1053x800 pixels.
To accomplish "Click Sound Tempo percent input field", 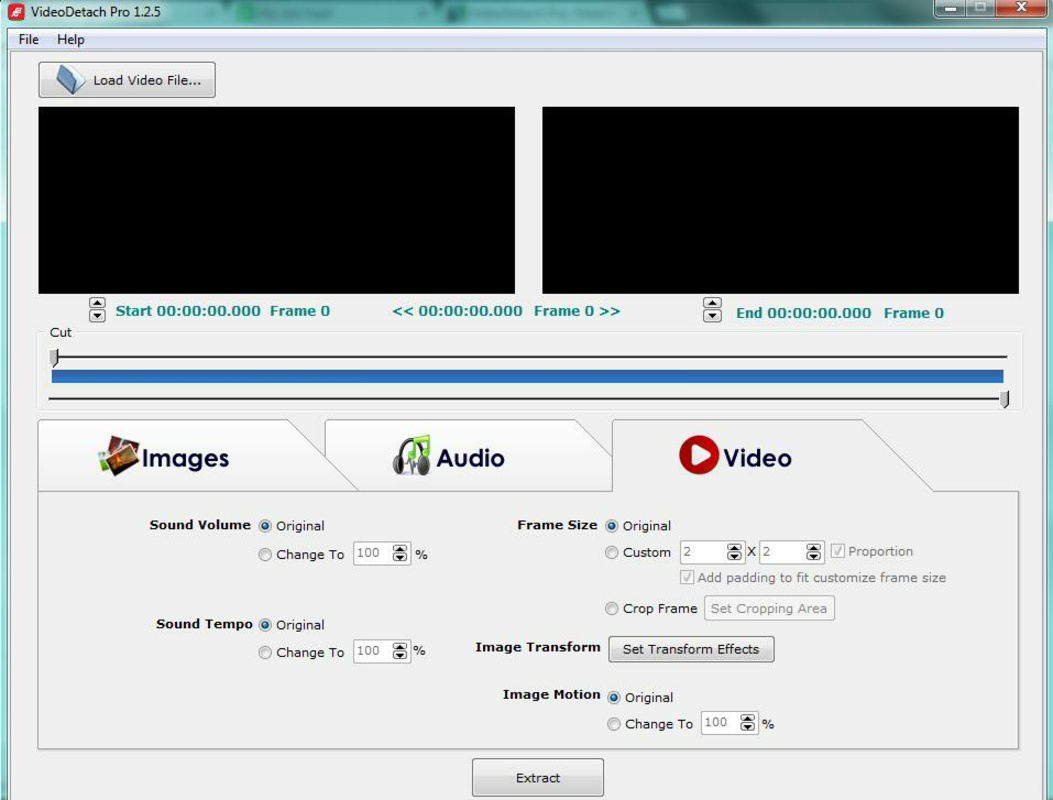I will 373,651.
